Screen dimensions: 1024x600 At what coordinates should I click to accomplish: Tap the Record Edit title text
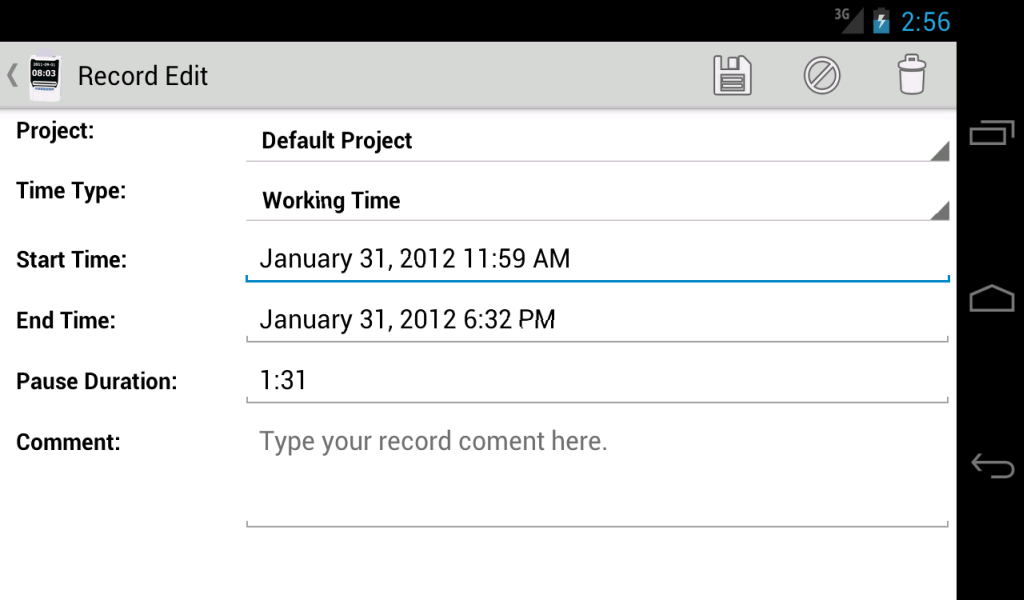(x=142, y=75)
